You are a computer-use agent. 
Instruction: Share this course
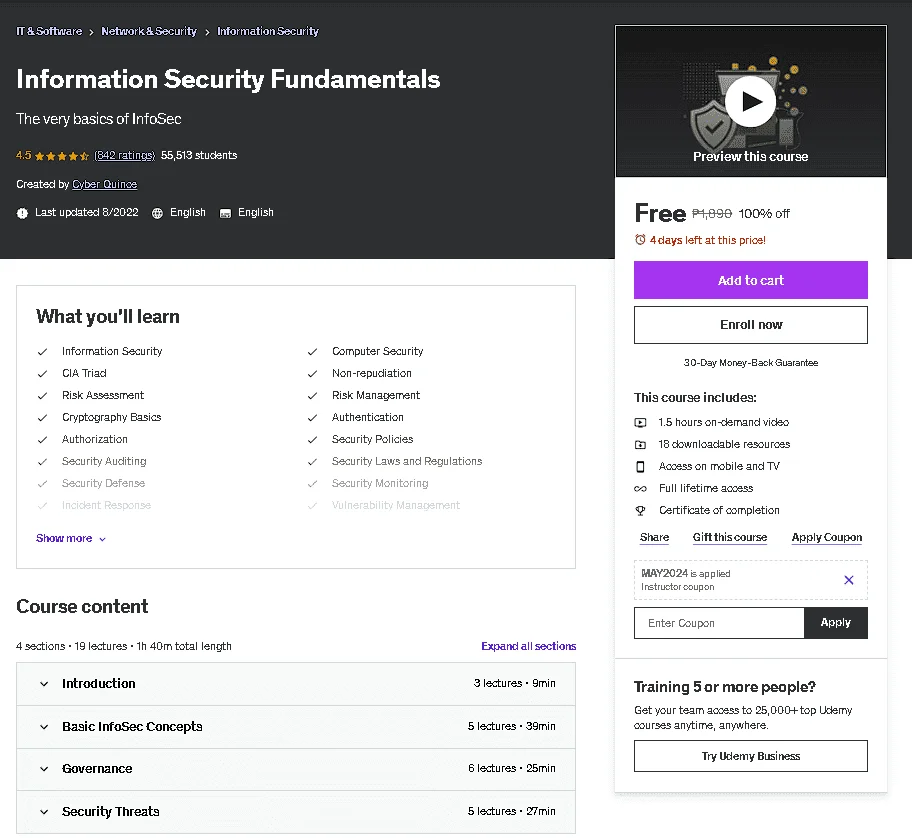654,537
